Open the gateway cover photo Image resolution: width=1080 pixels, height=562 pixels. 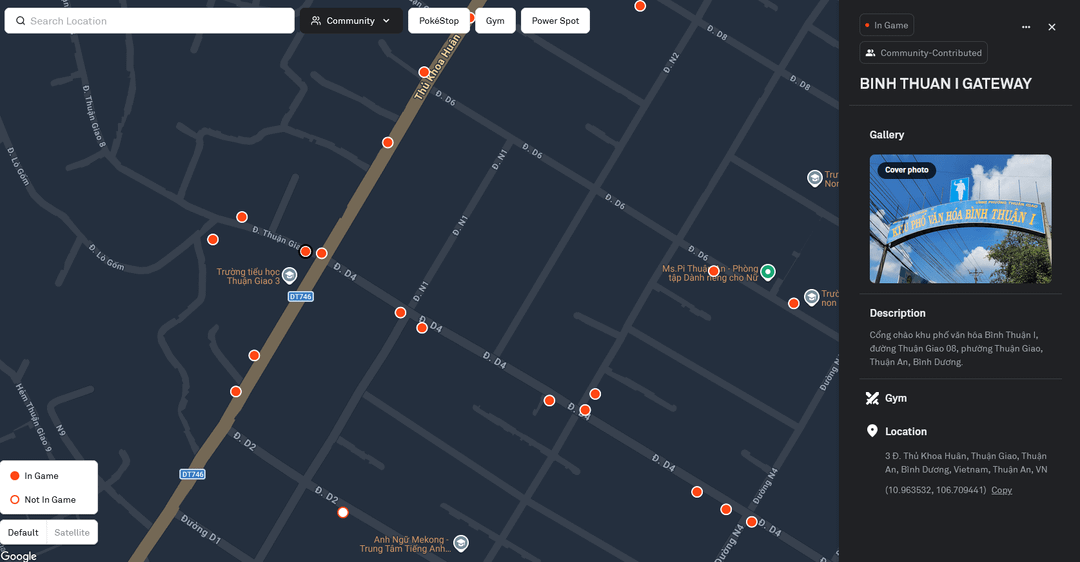[x=960, y=219]
